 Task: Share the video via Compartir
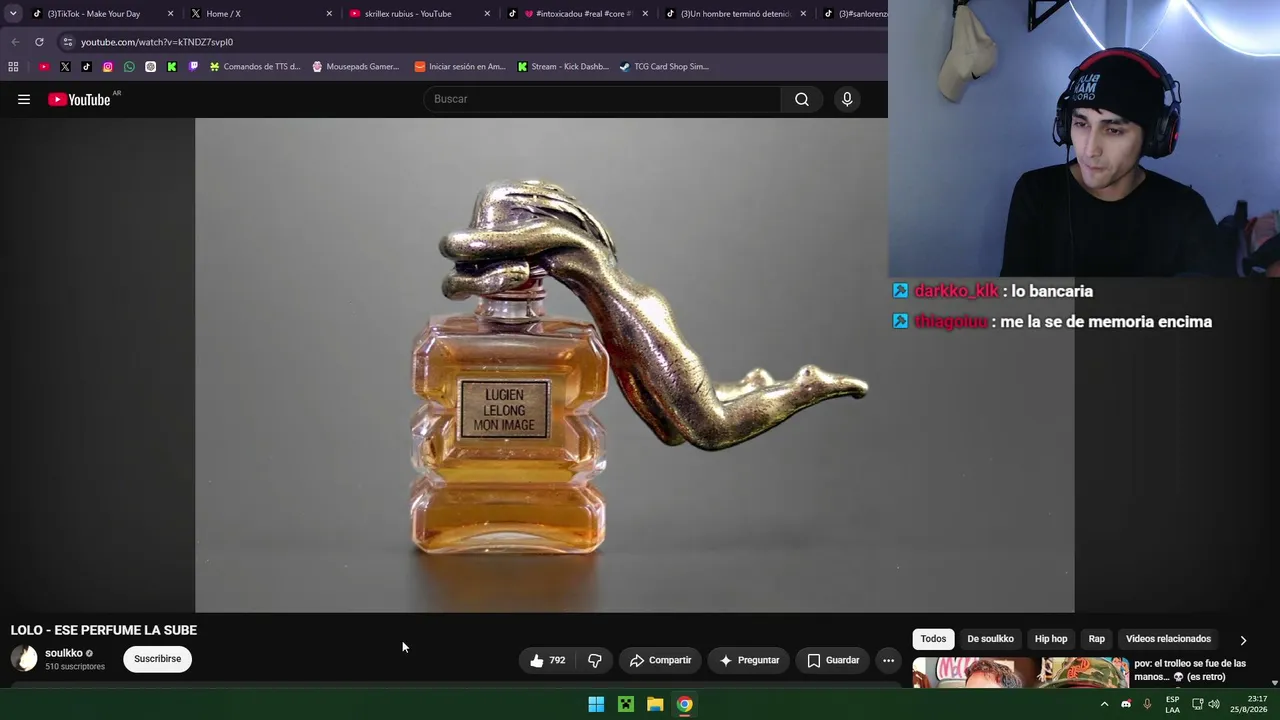[660, 660]
